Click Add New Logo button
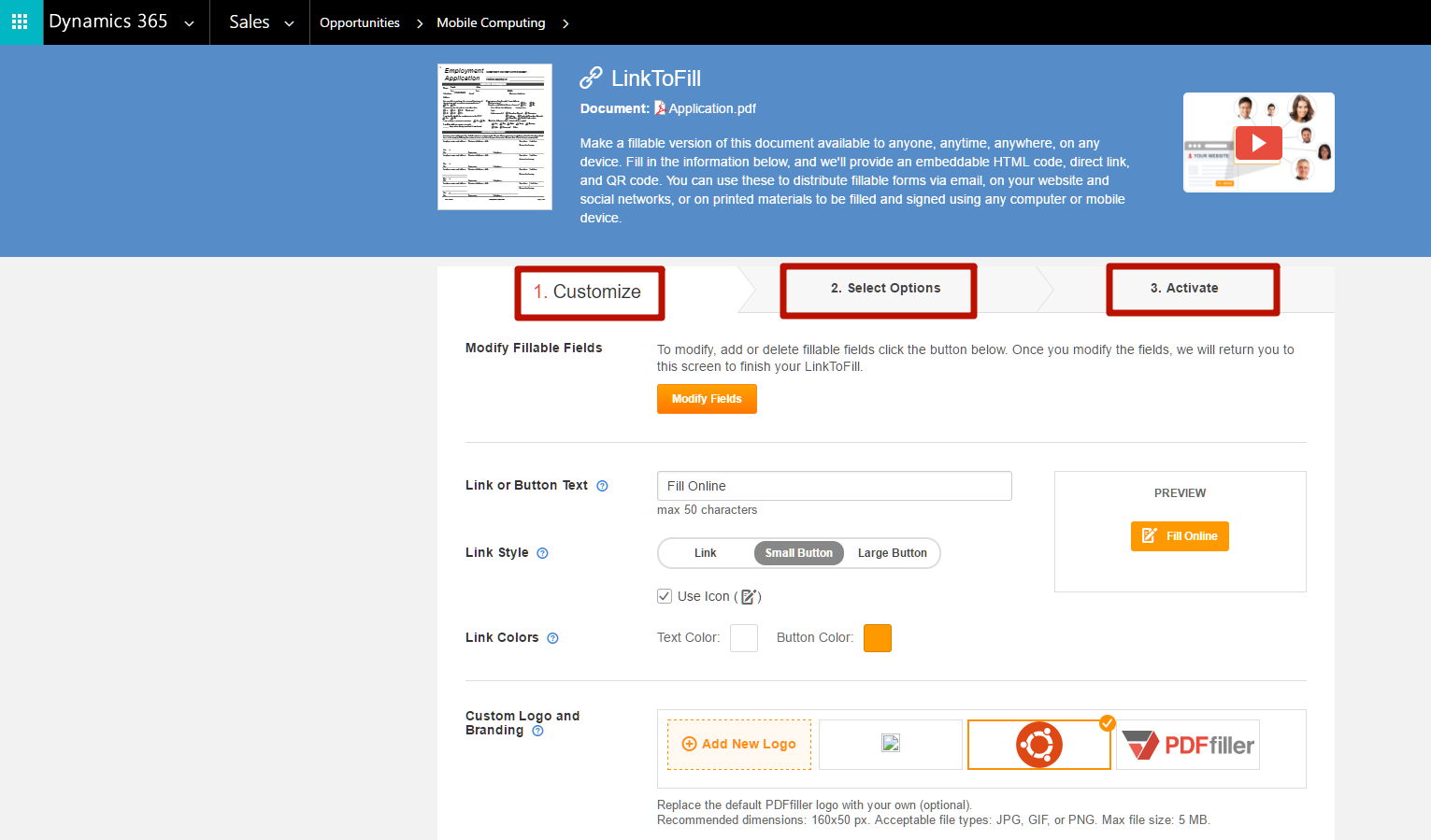The height and width of the screenshot is (840, 1431). 739,745
